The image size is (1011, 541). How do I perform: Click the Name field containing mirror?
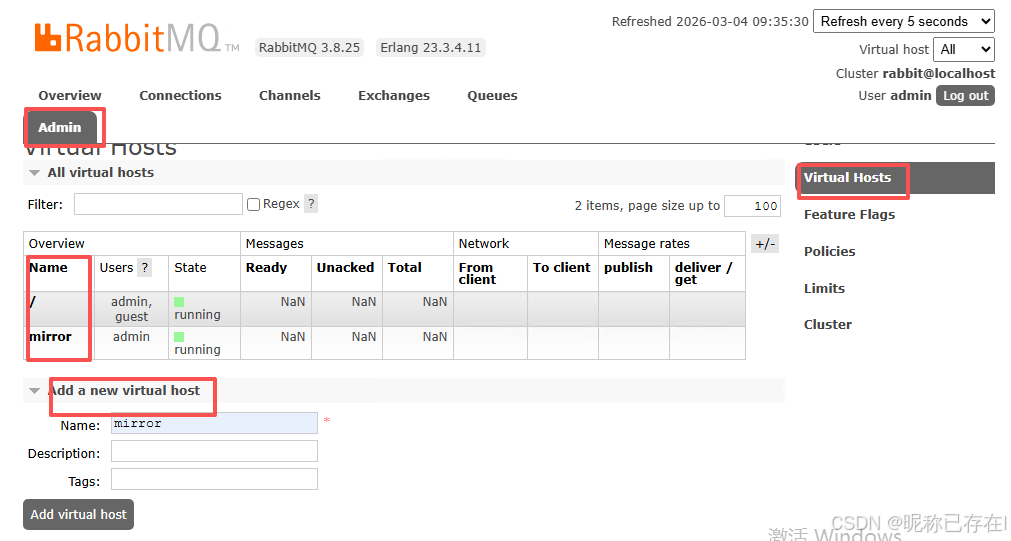tap(214, 423)
